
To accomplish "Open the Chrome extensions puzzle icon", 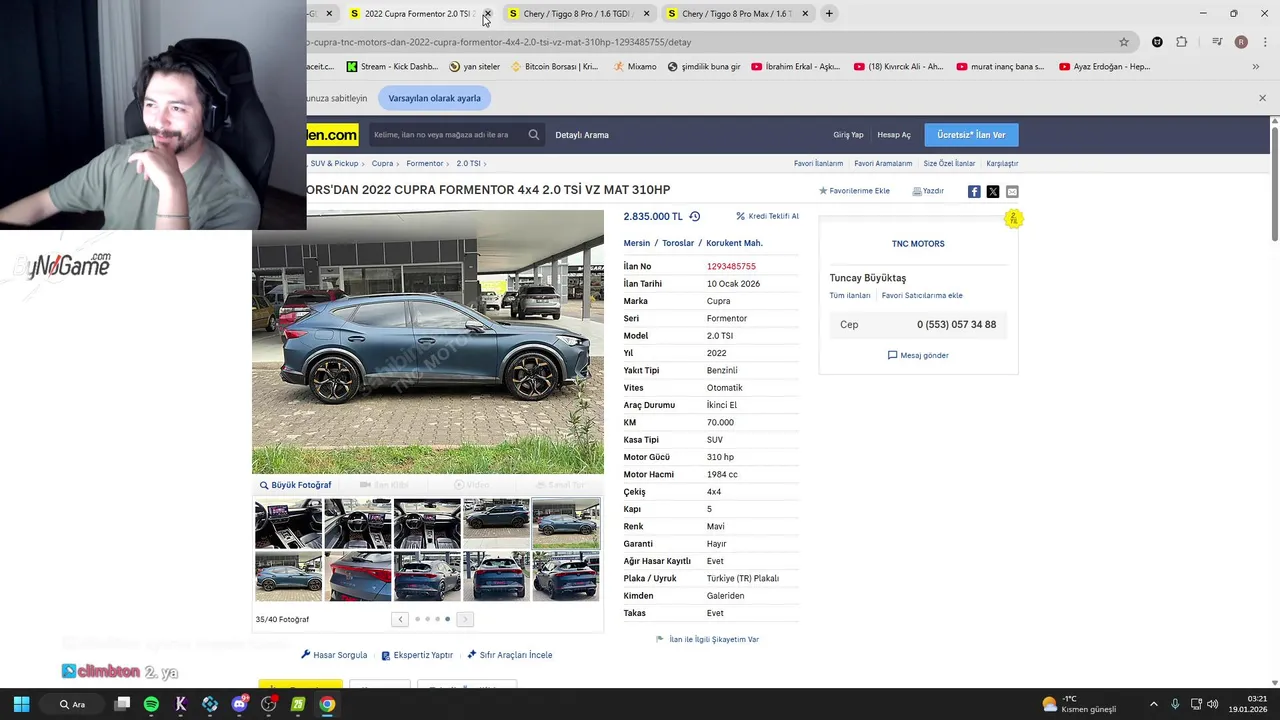I will click(x=1181, y=42).
